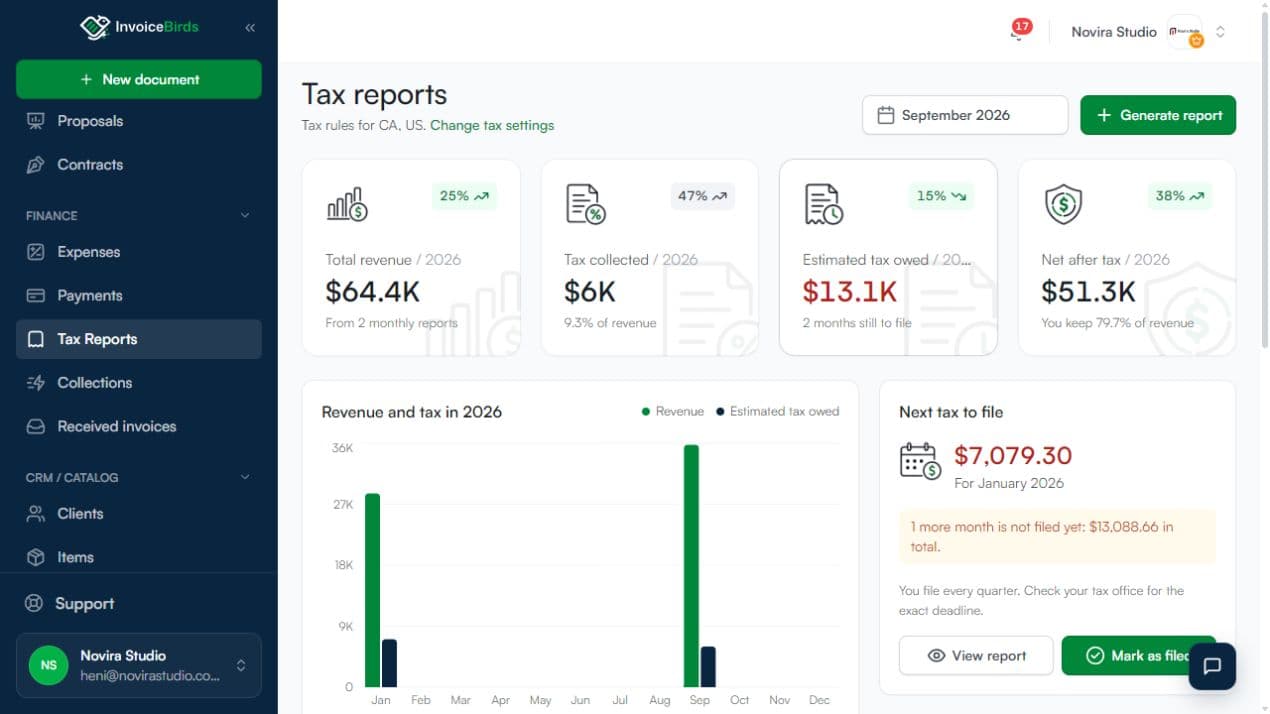
Task: Click the Received invoices inbox icon
Action: pyautogui.click(x=36, y=426)
